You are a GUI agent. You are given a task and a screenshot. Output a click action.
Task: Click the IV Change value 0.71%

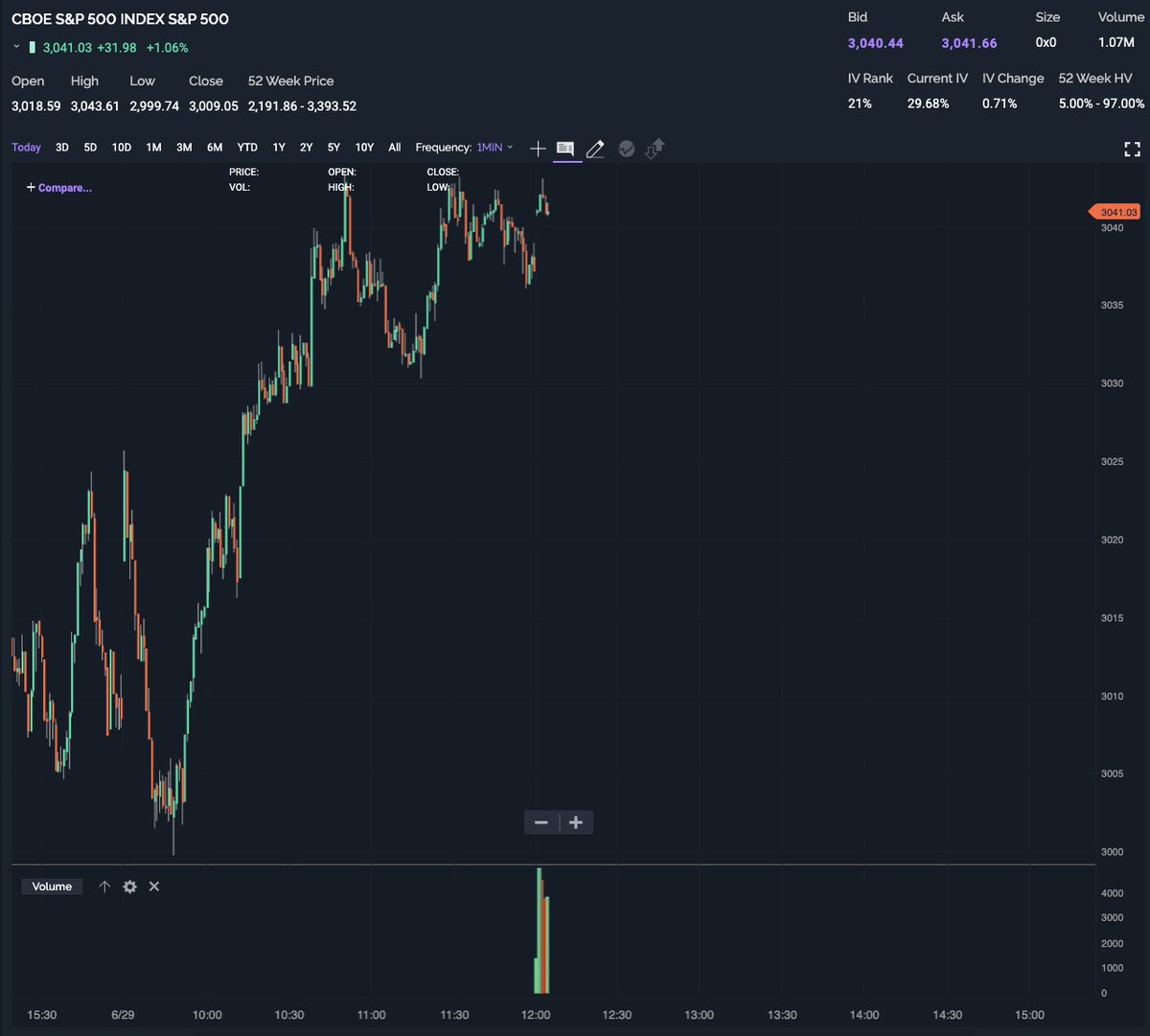[x=1000, y=104]
